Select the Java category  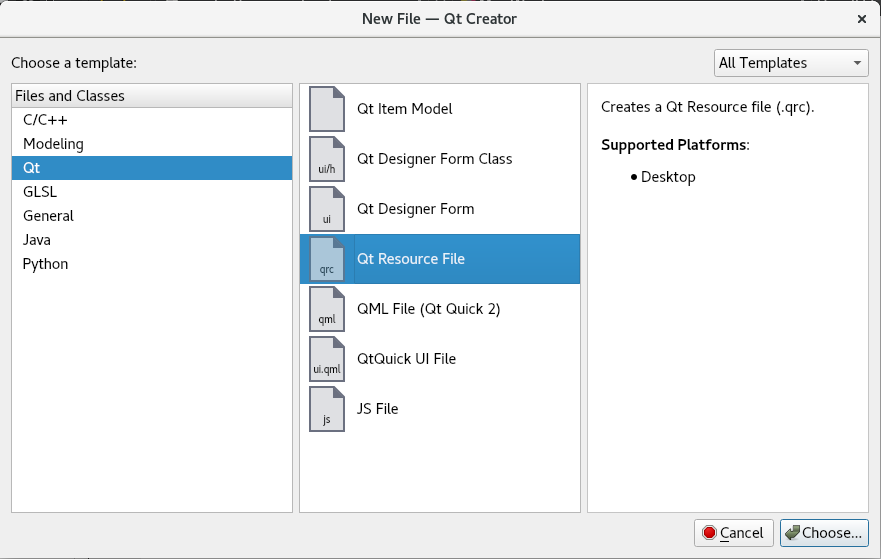click(x=152, y=240)
